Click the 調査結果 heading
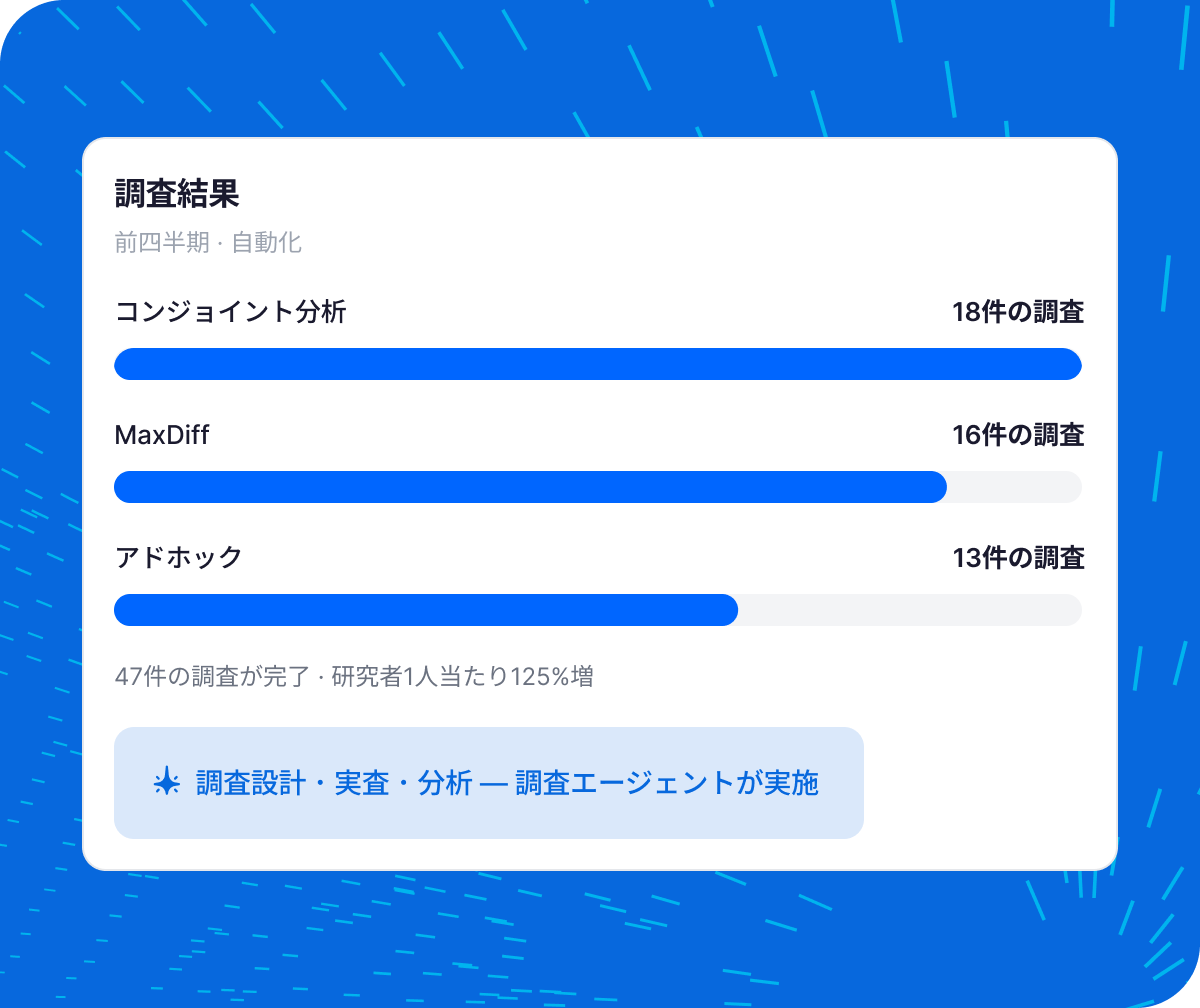 (177, 194)
